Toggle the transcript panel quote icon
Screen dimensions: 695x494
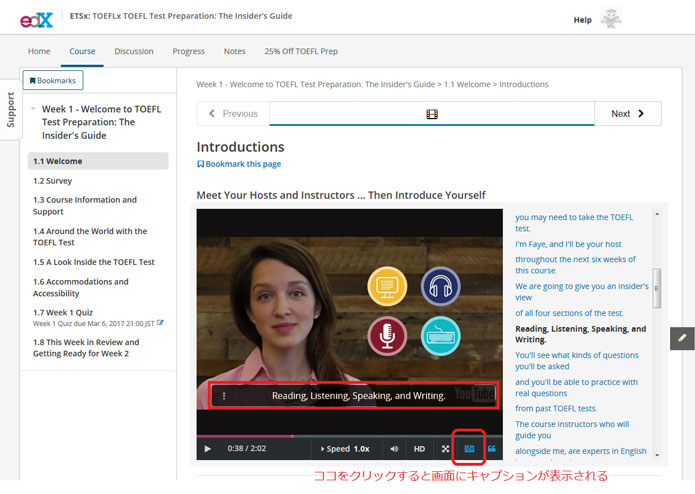[492, 448]
